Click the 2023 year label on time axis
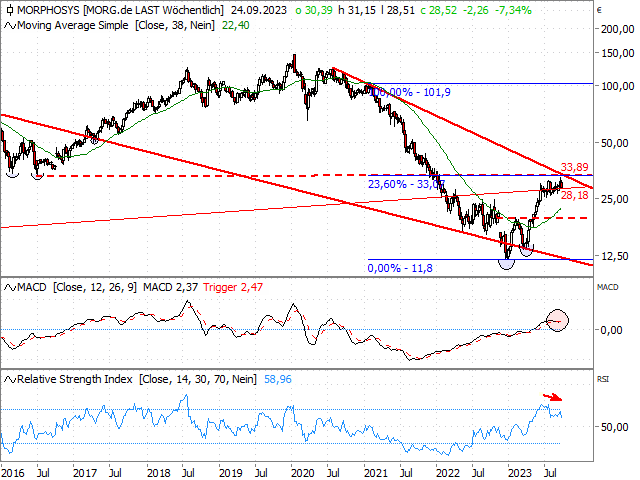This screenshot has width=640, height=480. 520,473
